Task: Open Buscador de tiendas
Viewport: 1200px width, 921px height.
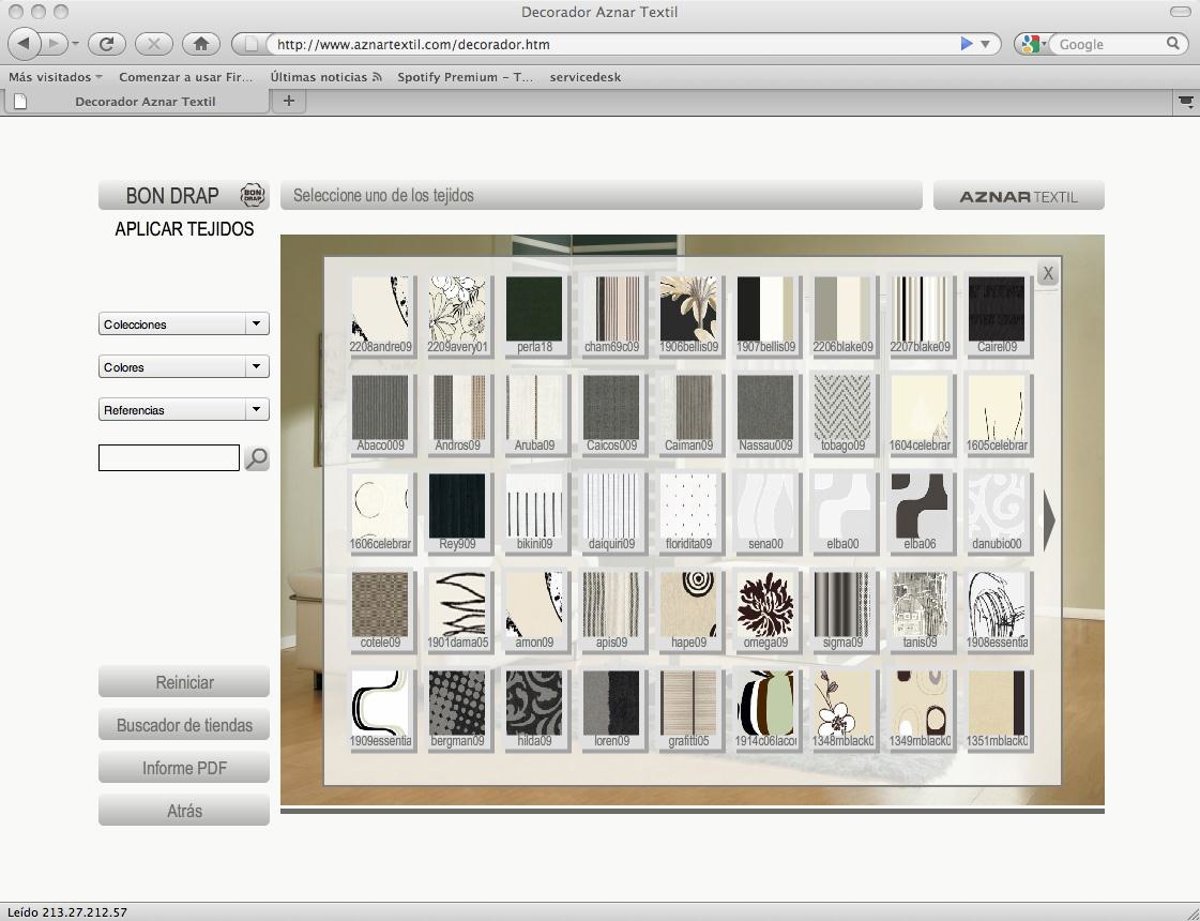Action: 184,725
